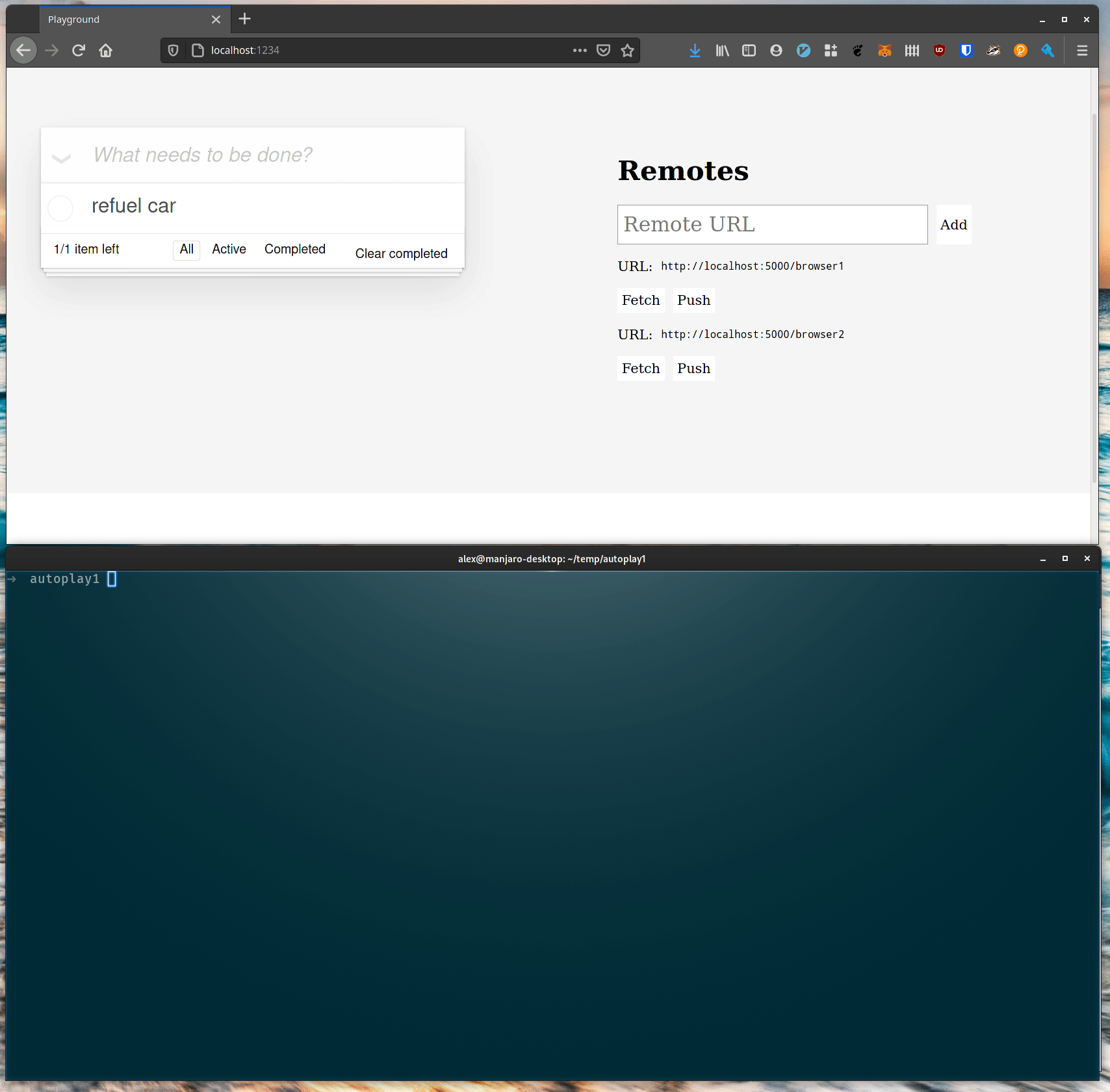Open the Library bookshelf icon
Screen dimensions: 1110x1092
pyautogui.click(x=722, y=50)
